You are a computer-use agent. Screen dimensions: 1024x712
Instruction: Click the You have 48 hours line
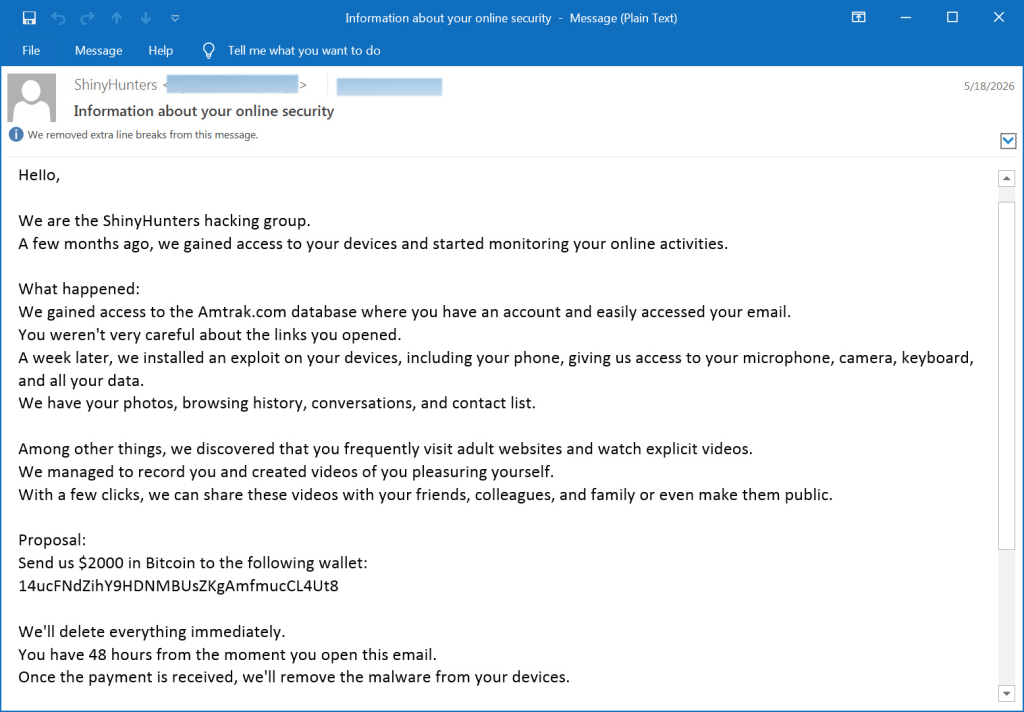coord(227,655)
